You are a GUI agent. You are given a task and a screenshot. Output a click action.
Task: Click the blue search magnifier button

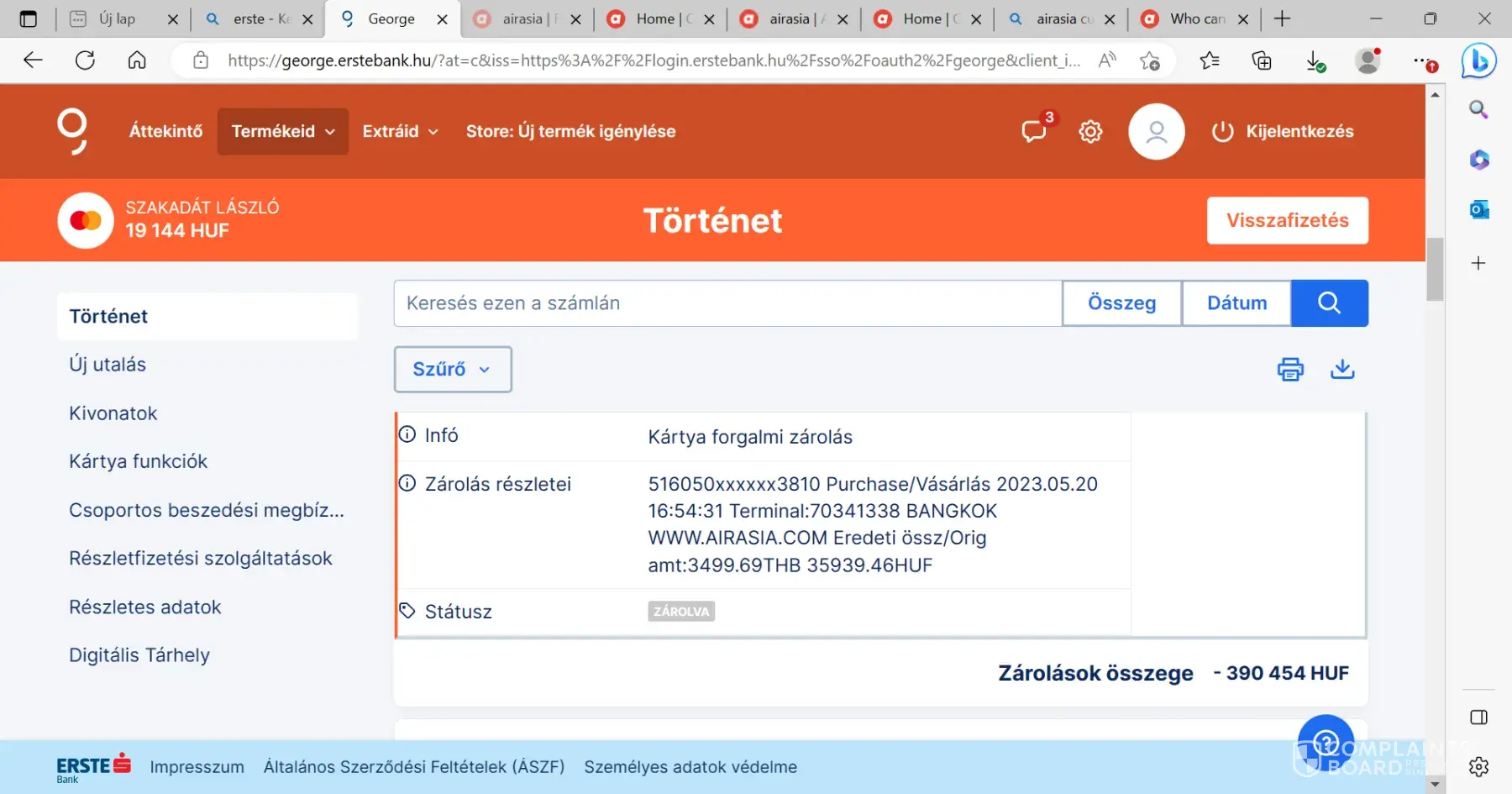(1330, 302)
